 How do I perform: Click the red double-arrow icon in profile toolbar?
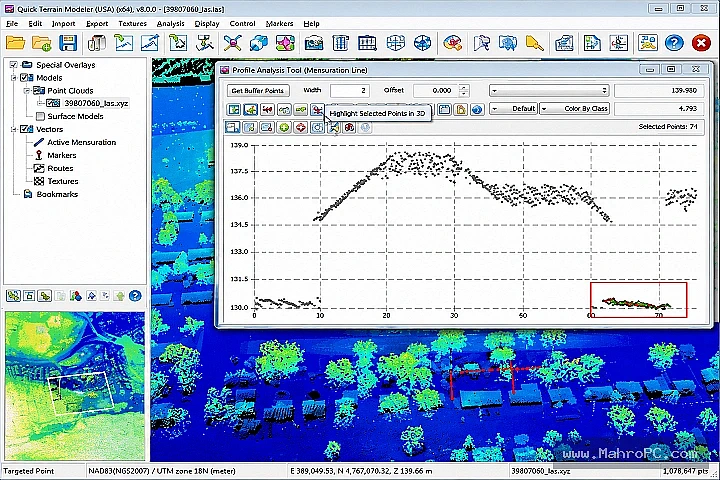tap(267, 109)
